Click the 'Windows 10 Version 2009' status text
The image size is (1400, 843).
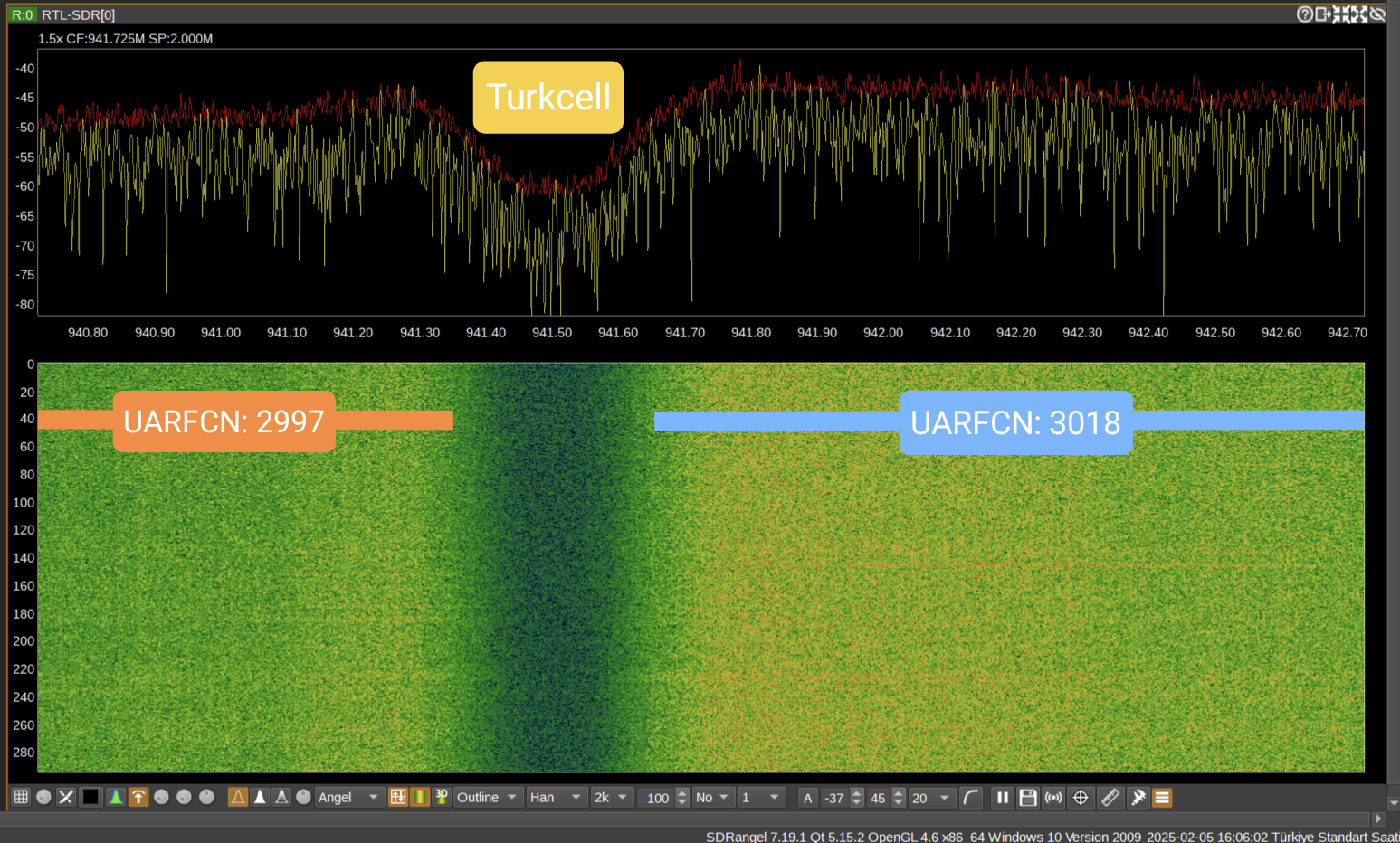(1065, 837)
